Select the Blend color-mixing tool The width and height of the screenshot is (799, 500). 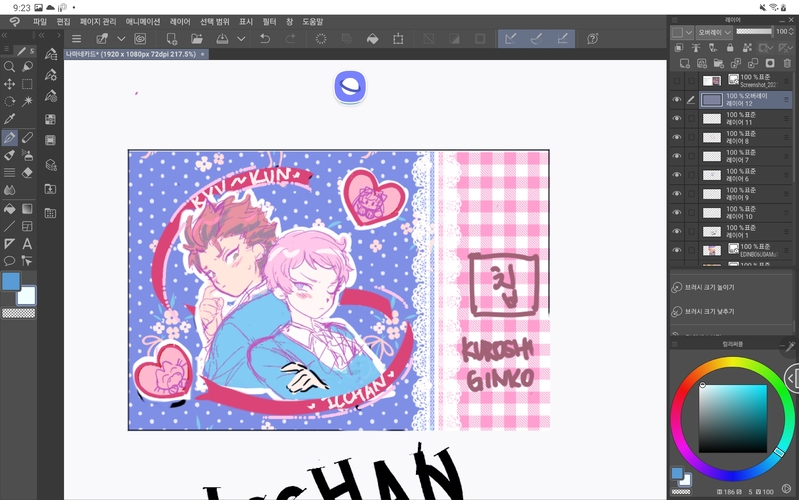[x=9, y=190]
